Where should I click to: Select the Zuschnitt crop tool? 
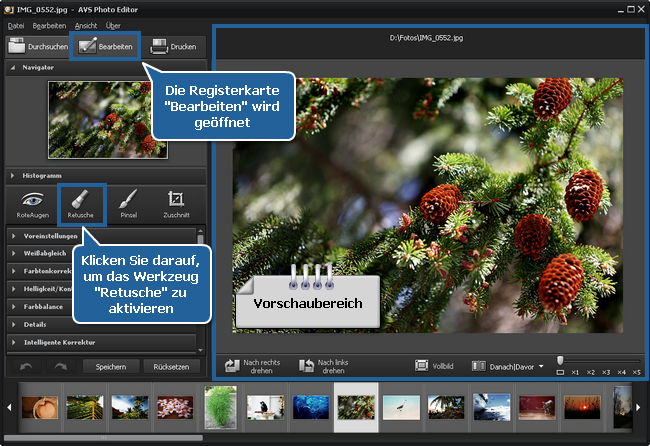(176, 204)
